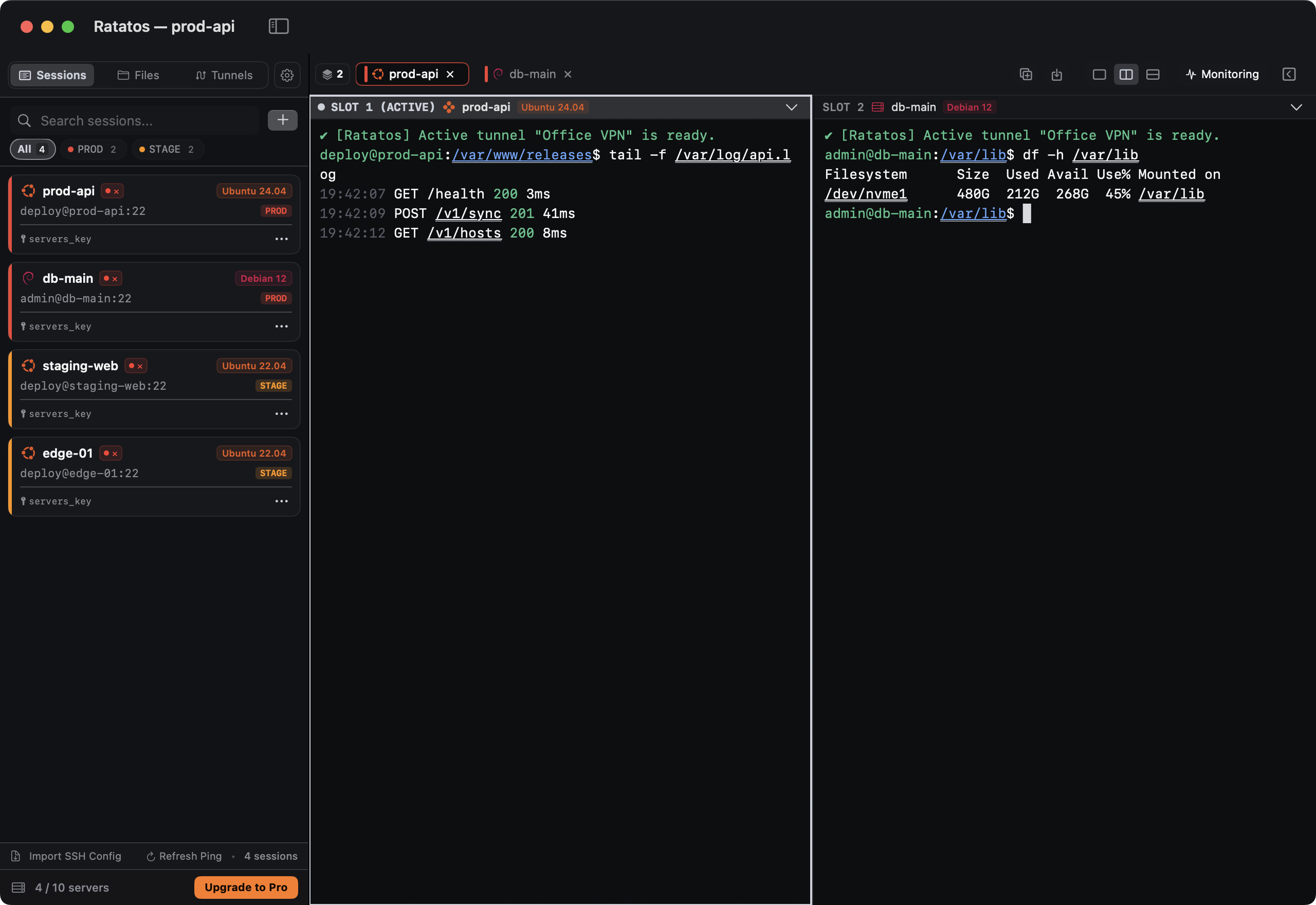
Task: Open session settings gear icon
Action: pyautogui.click(x=287, y=75)
